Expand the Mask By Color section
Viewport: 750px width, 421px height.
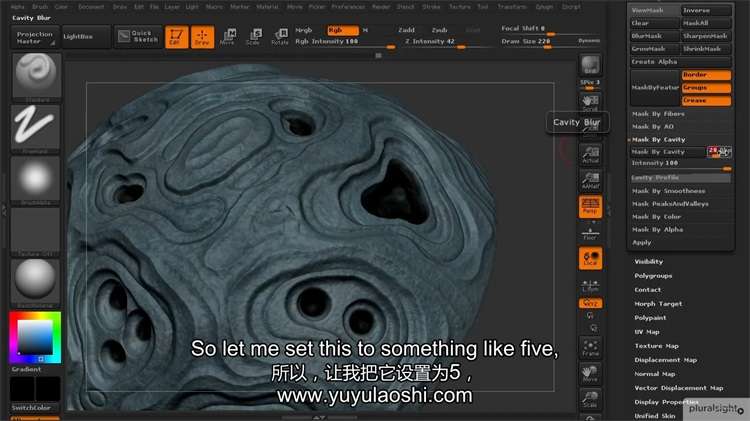[x=656, y=217]
